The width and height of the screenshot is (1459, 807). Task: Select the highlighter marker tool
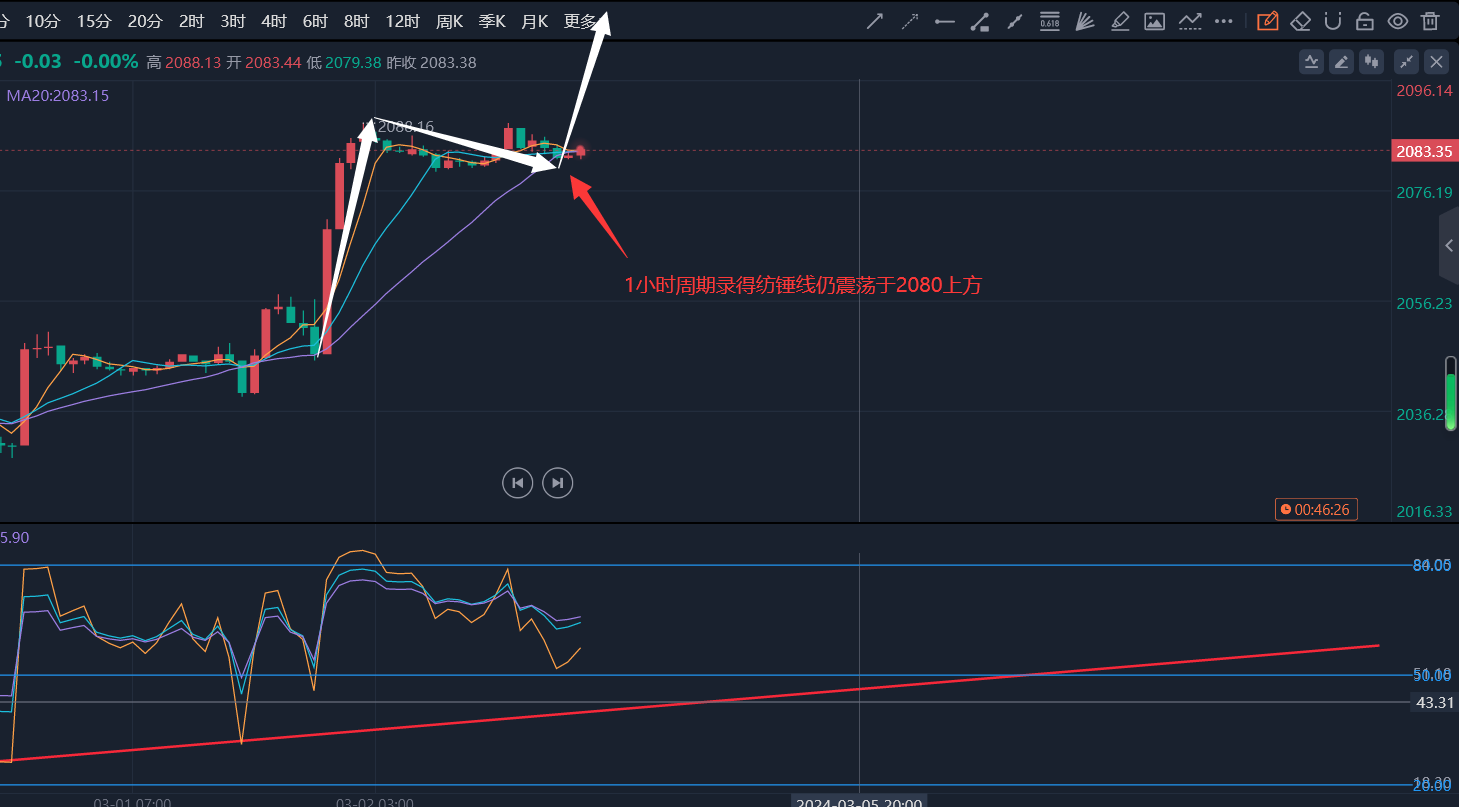[1120, 21]
